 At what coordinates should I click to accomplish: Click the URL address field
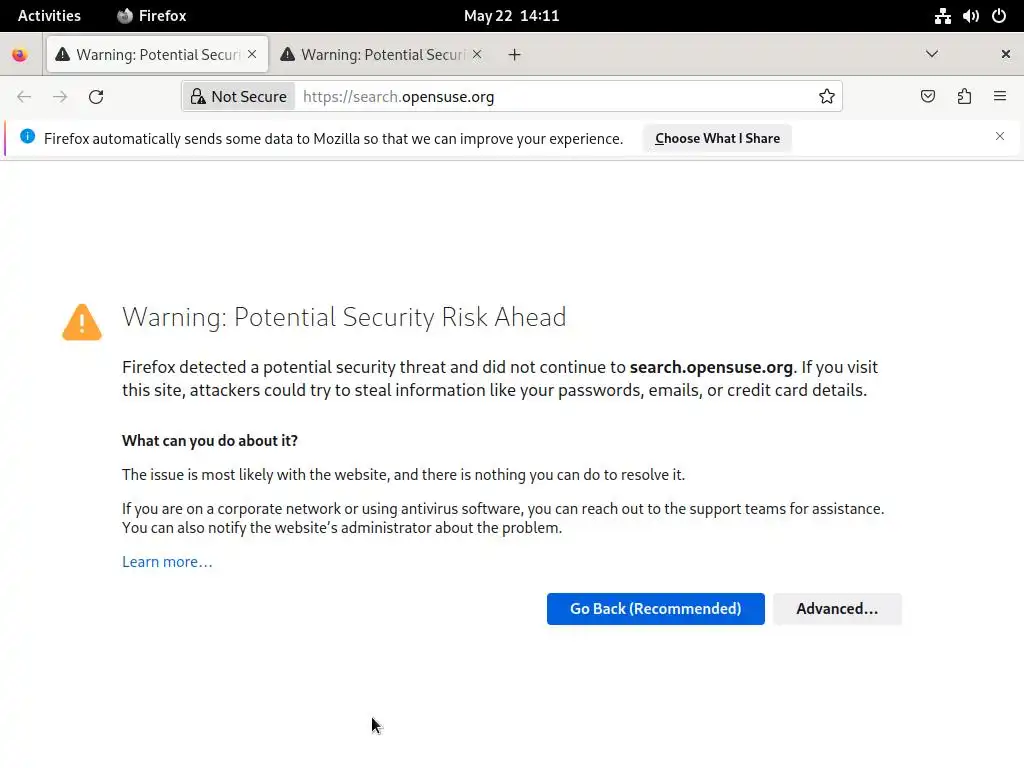pyautogui.click(x=550, y=97)
